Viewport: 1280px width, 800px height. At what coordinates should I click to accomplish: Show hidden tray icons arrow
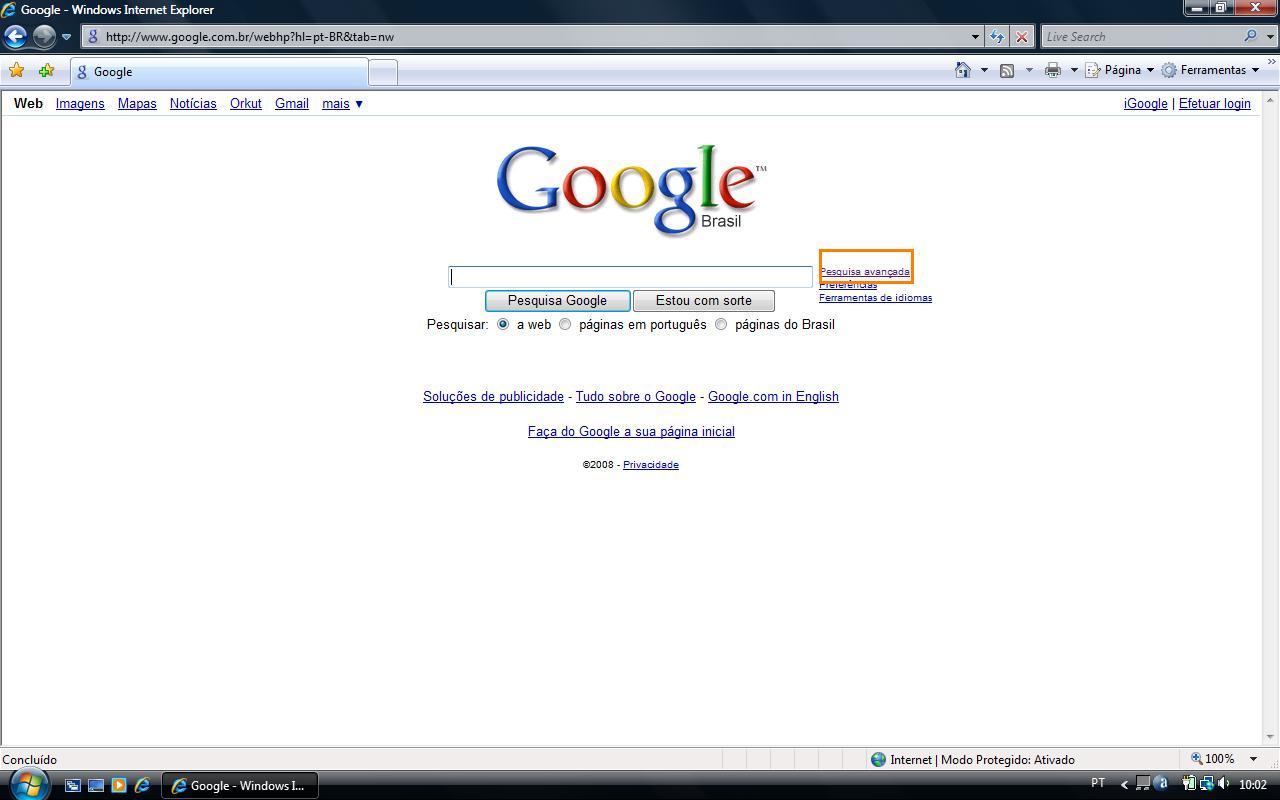(1124, 785)
